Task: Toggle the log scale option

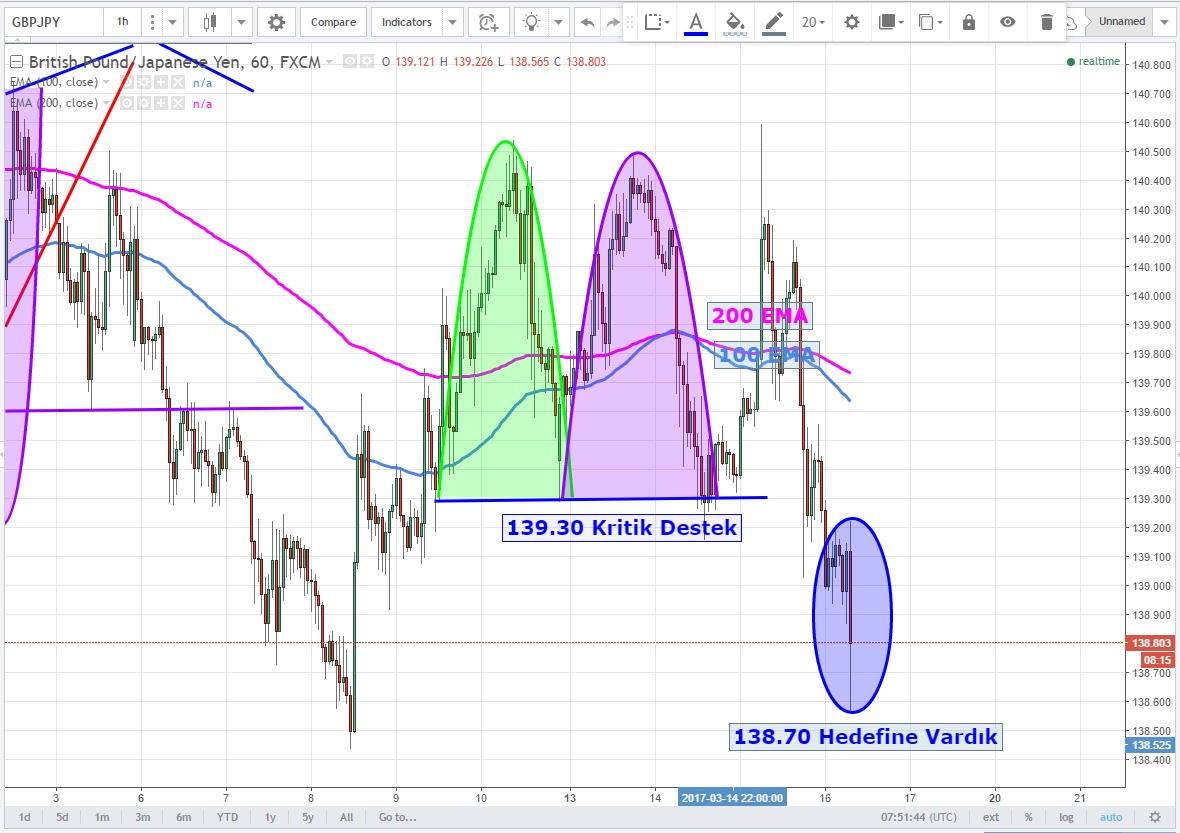Action: [1066, 817]
